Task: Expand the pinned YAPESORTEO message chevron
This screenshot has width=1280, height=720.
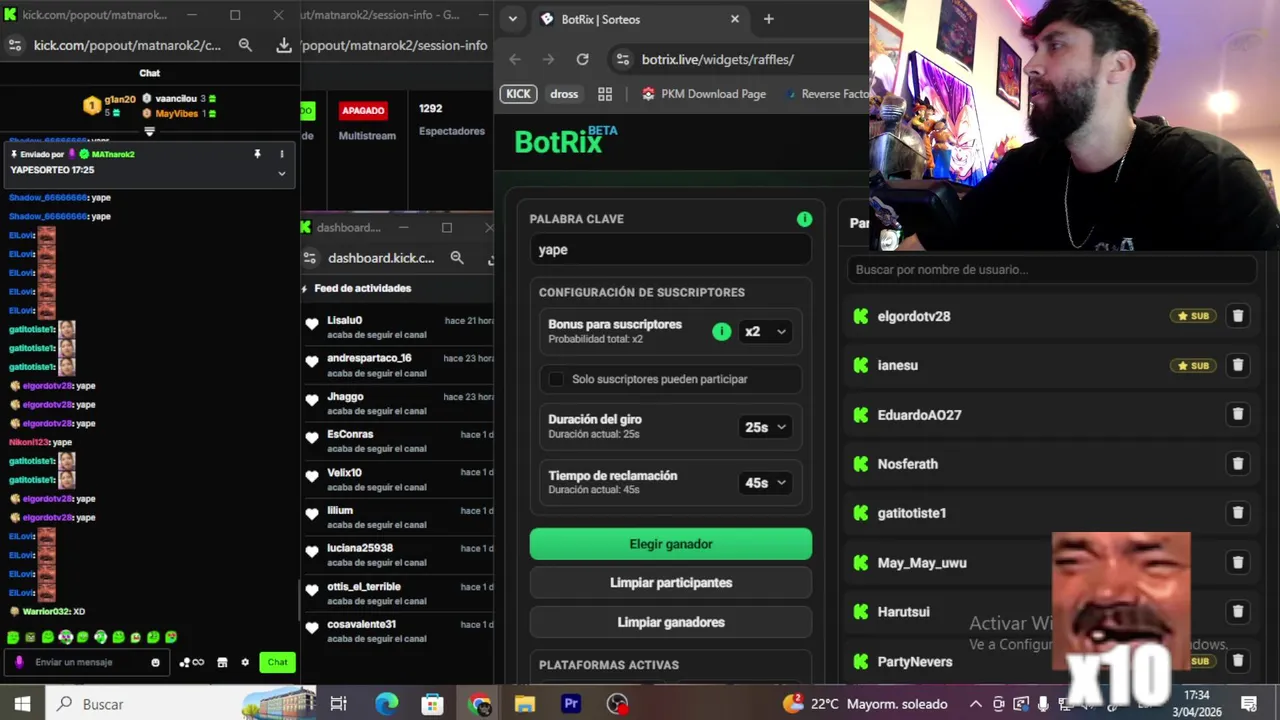Action: (282, 173)
